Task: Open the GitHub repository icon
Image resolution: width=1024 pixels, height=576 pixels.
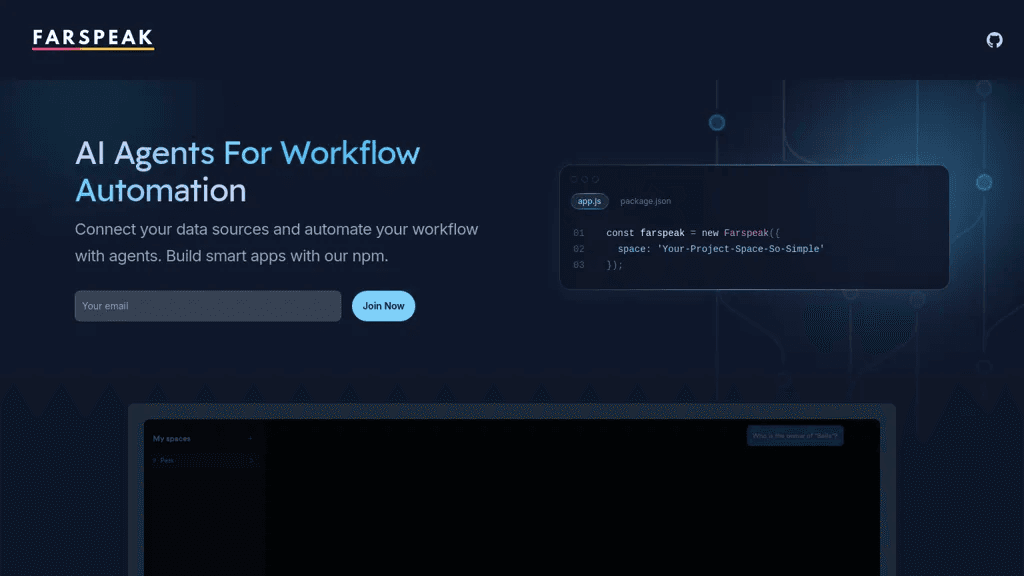Action: point(994,40)
